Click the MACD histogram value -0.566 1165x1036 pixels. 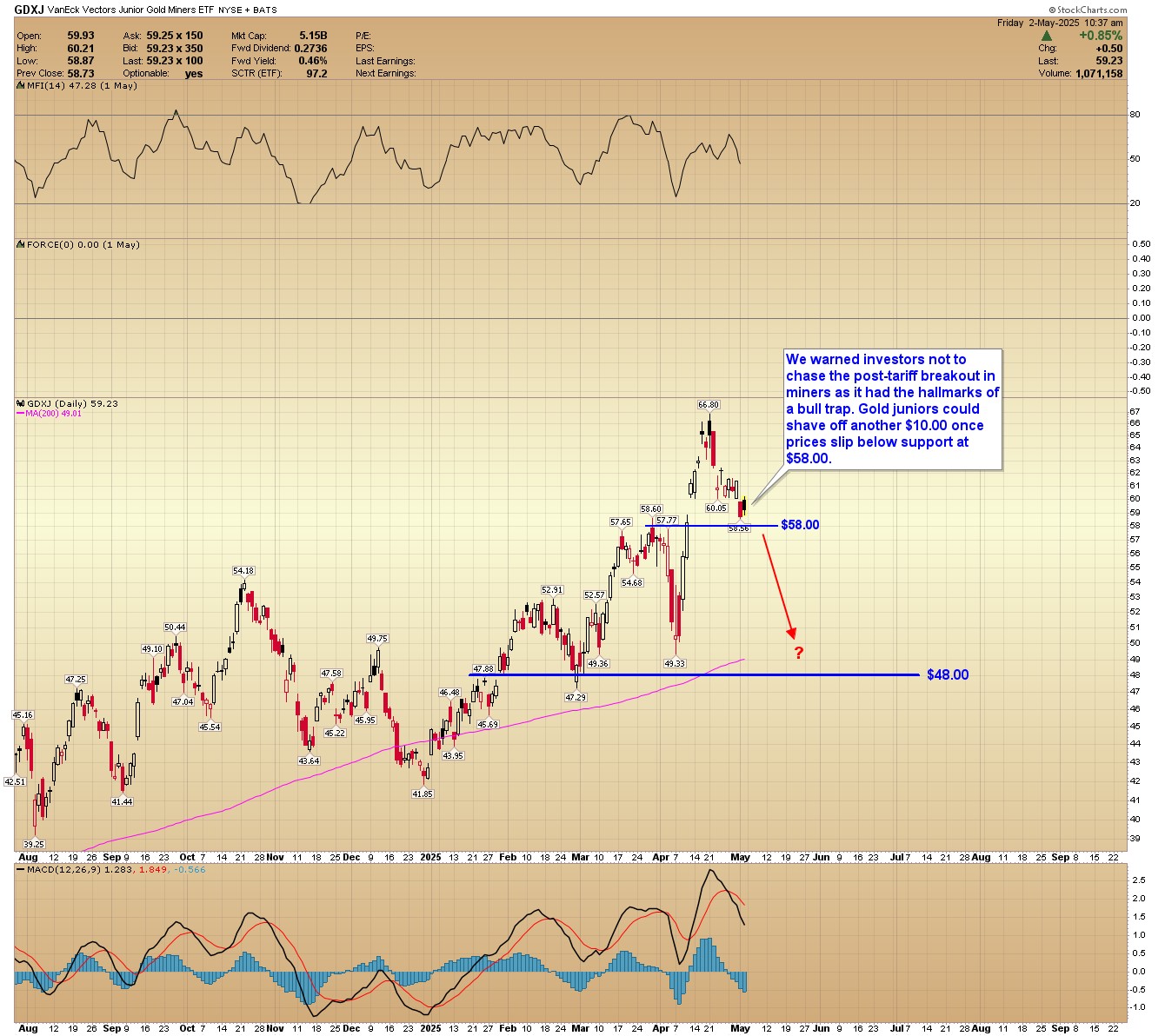(190, 869)
